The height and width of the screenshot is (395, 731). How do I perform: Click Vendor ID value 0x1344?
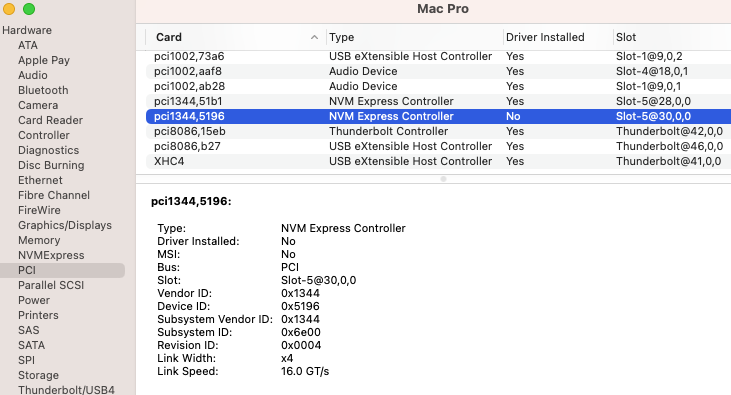click(x=300, y=293)
